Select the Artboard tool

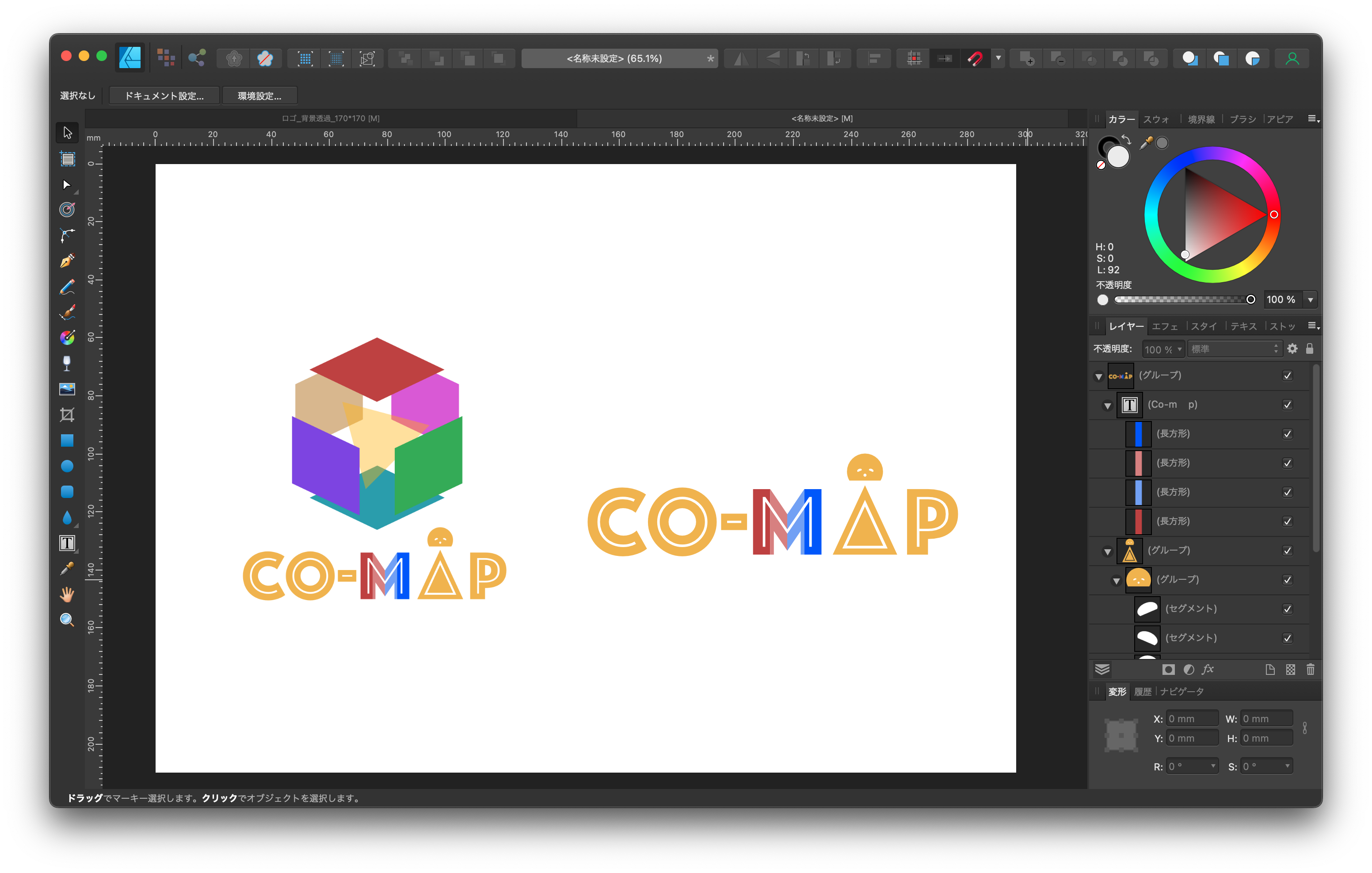pos(67,158)
